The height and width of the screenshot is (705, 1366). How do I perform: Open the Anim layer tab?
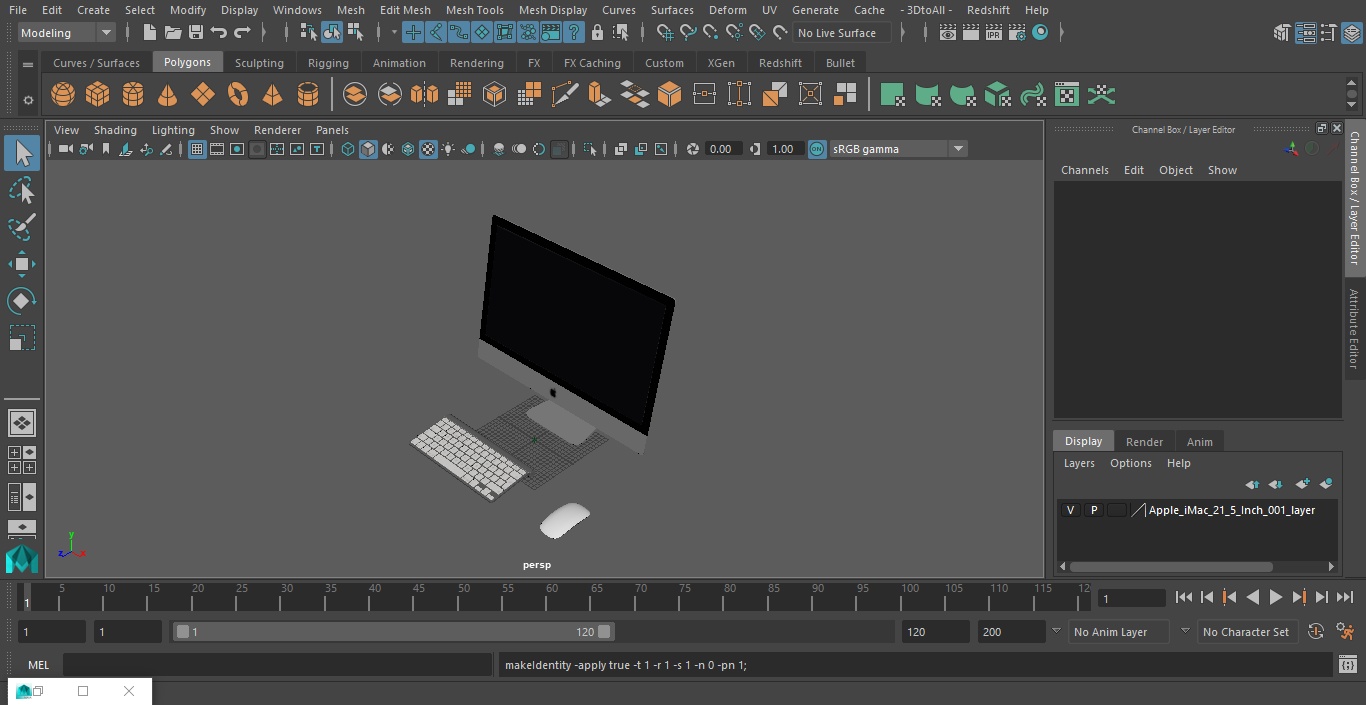coord(1199,442)
